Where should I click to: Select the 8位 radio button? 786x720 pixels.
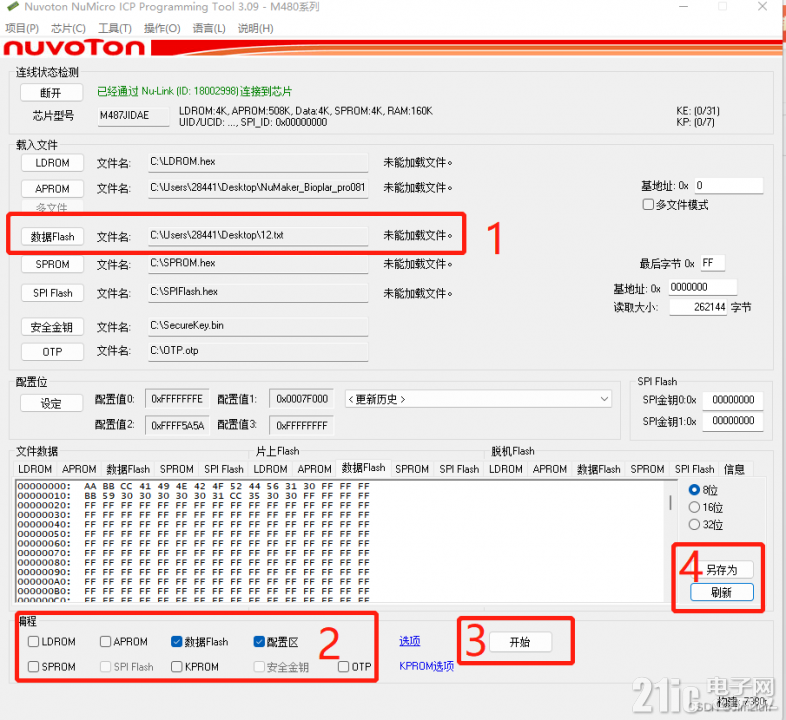point(694,489)
